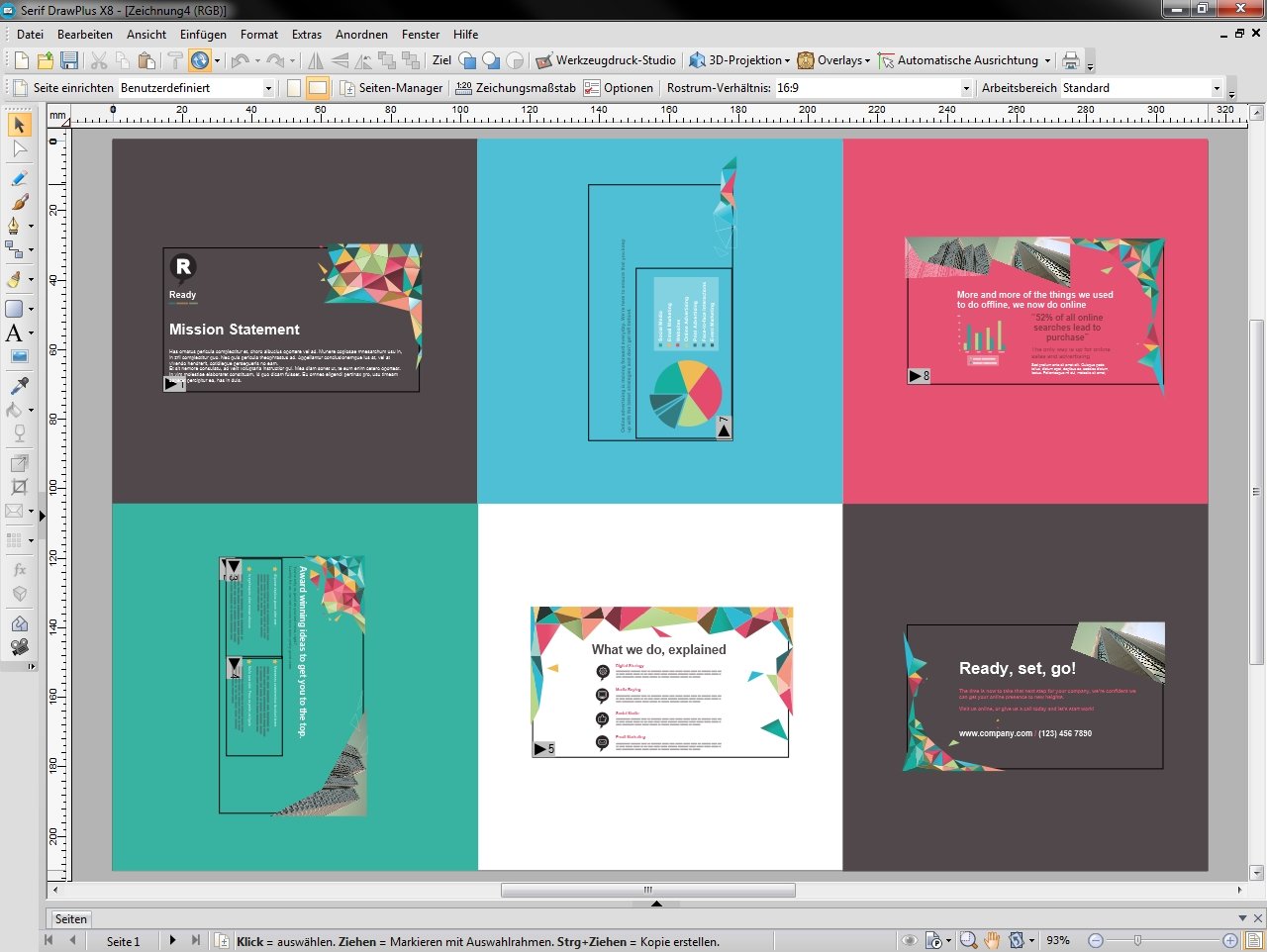This screenshot has height=952, width=1267.
Task: Click the zoom in plus button
Action: 1230,940
